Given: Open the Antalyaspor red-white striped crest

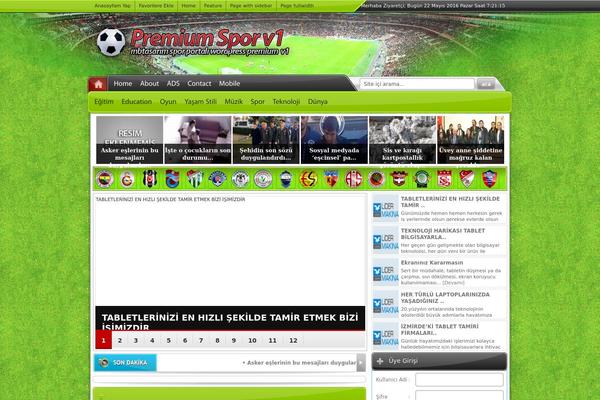Looking at the screenshot, I should click(354, 179).
